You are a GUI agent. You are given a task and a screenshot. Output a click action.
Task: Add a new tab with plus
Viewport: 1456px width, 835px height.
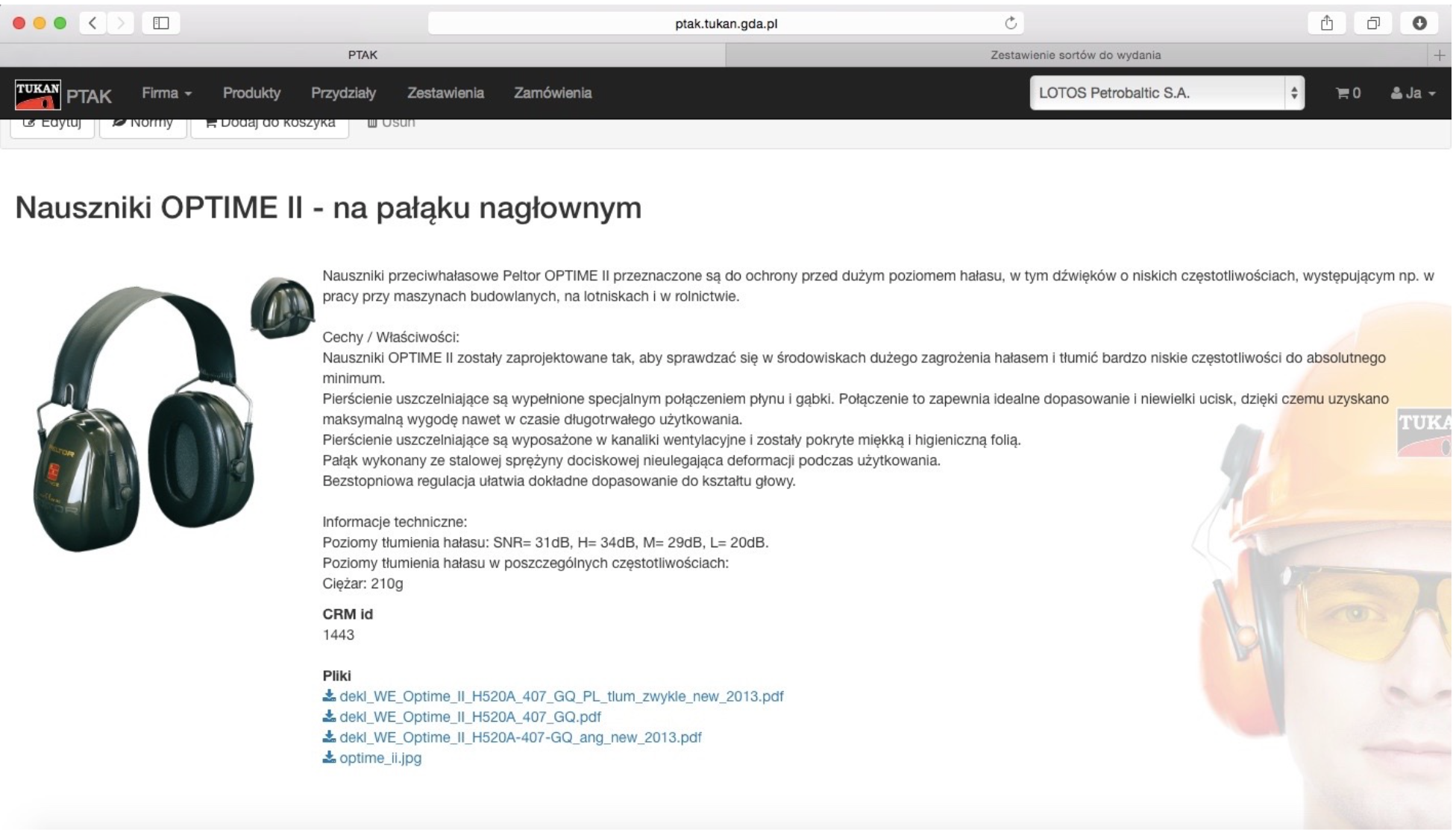coord(1440,55)
